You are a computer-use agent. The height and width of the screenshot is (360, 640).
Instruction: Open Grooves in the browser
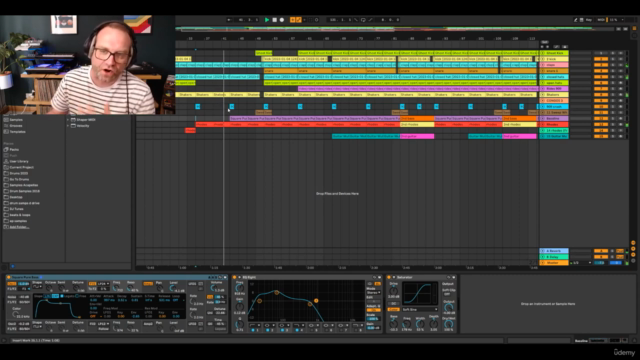click(16, 126)
